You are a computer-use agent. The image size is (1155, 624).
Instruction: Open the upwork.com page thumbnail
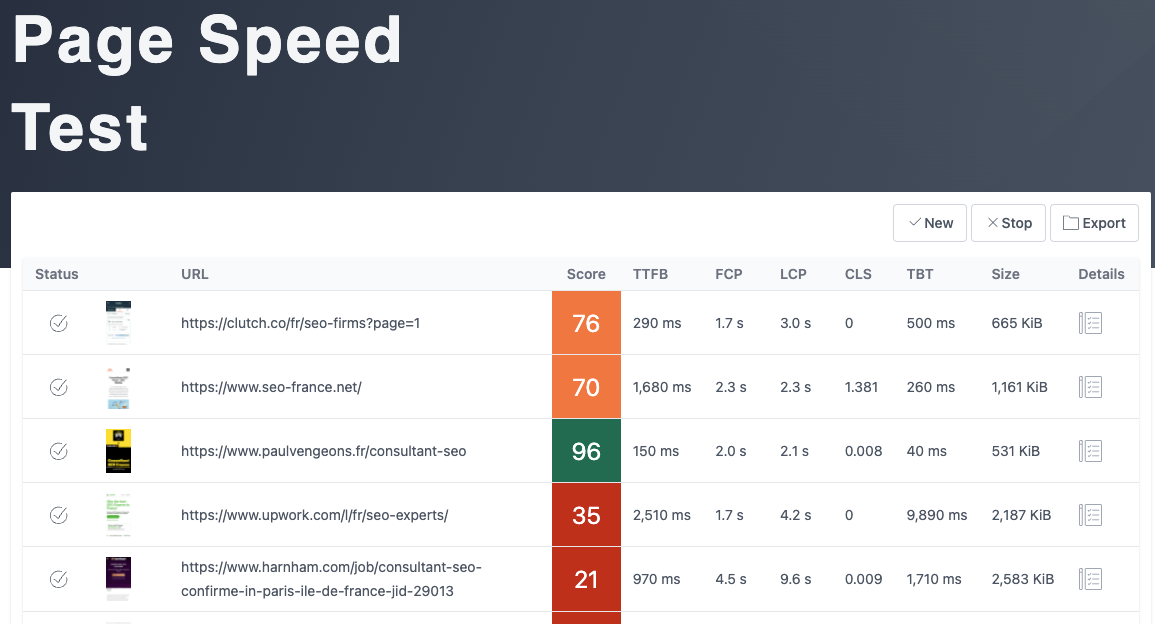pyautogui.click(x=119, y=515)
